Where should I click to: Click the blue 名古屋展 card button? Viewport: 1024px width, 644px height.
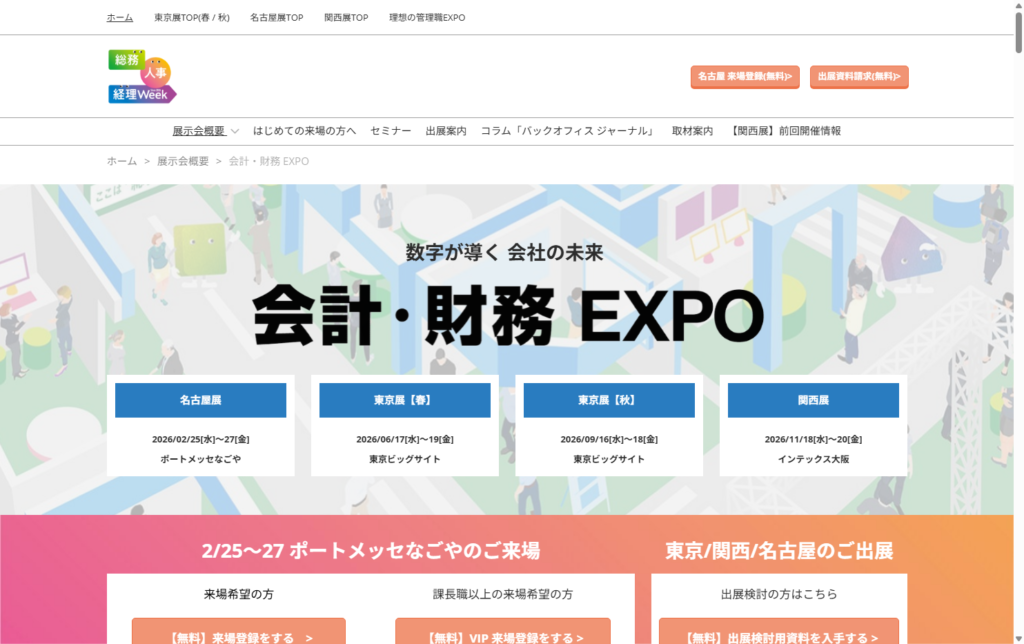[x=201, y=400]
